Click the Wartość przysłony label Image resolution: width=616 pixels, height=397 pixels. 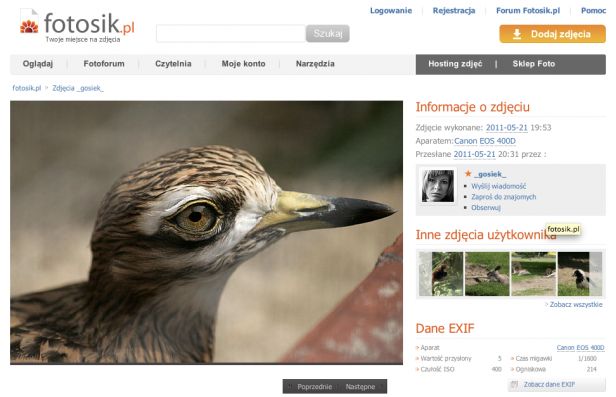coord(446,359)
